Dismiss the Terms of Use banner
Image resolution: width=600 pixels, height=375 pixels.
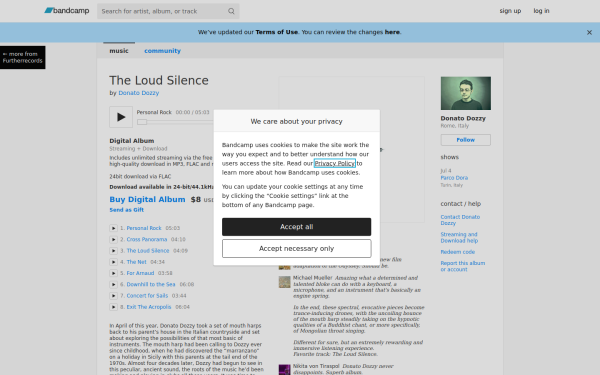[589, 33]
